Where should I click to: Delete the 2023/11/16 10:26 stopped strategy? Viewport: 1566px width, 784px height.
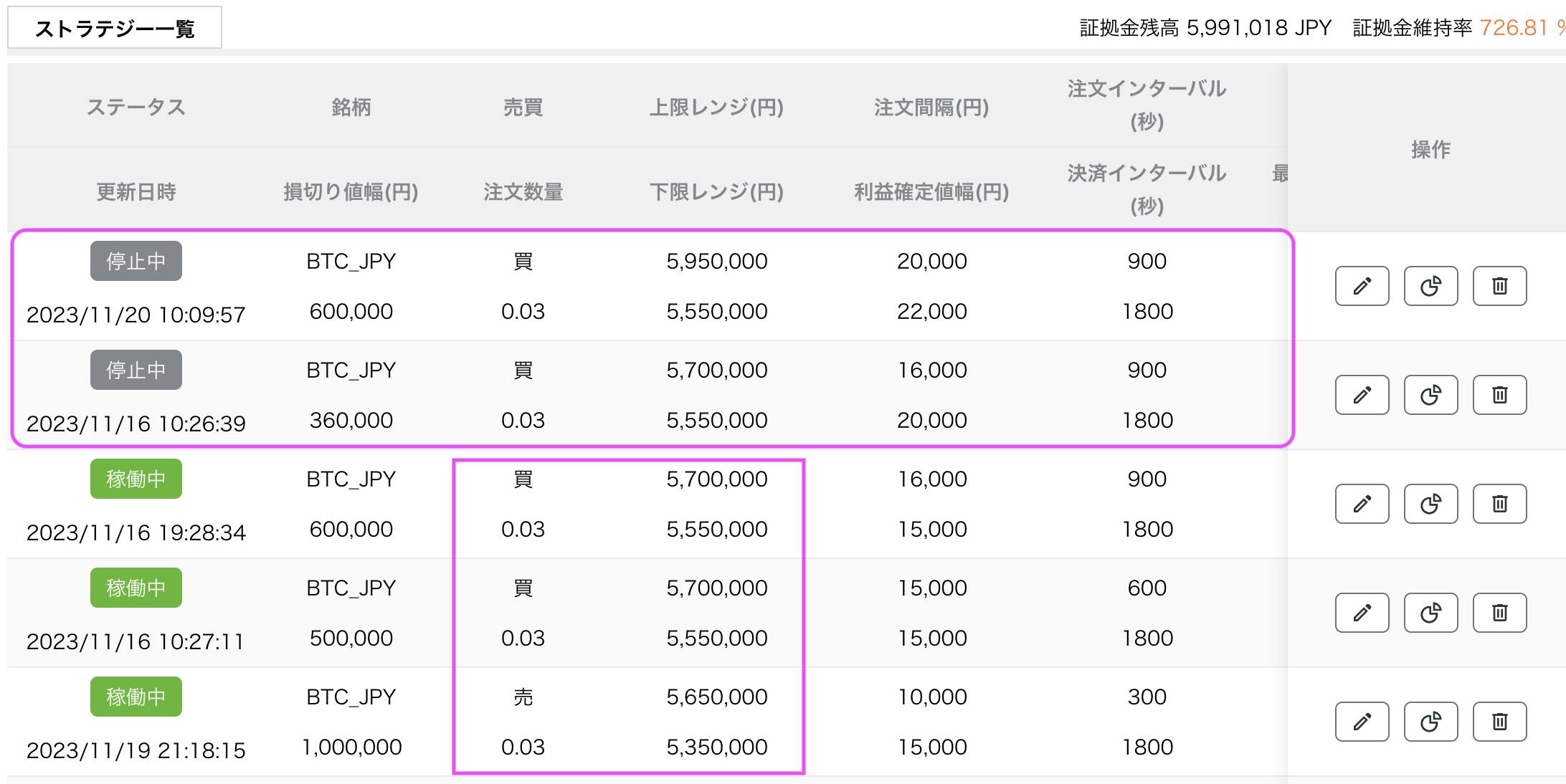click(x=1499, y=395)
